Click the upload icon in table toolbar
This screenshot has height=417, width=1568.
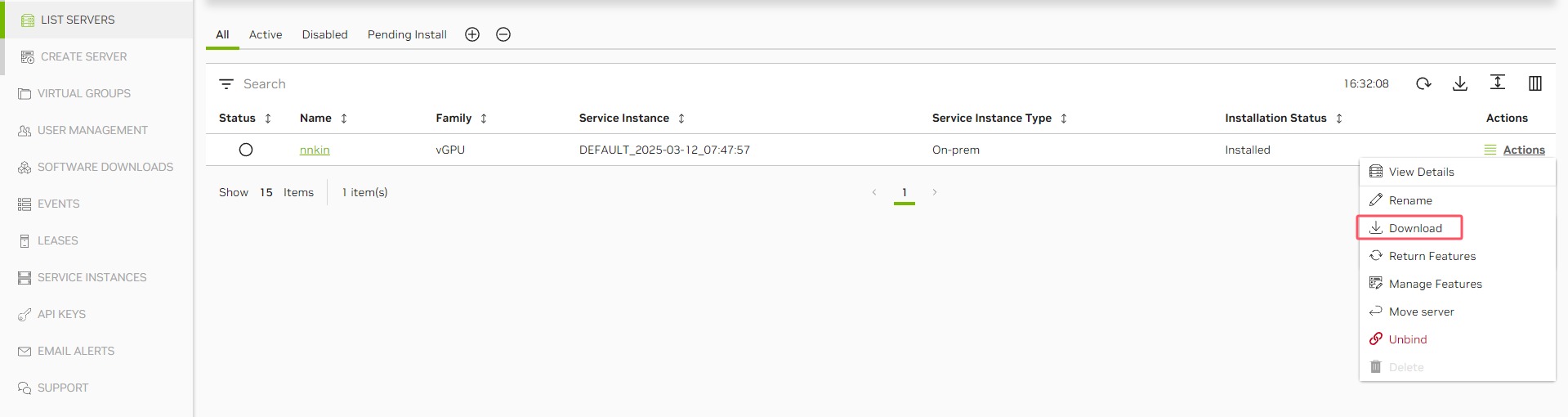[1497, 83]
